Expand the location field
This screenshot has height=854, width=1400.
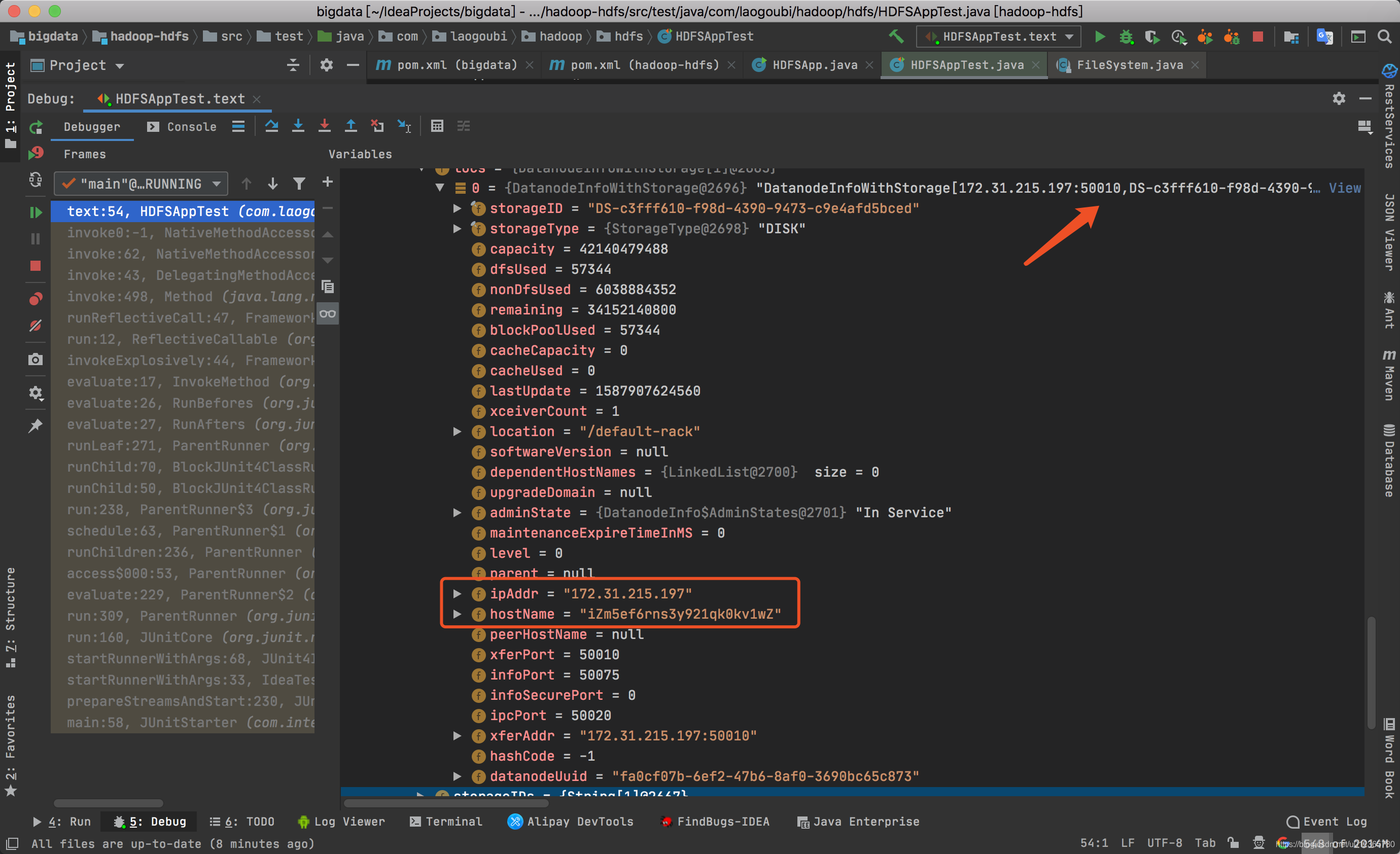point(458,431)
